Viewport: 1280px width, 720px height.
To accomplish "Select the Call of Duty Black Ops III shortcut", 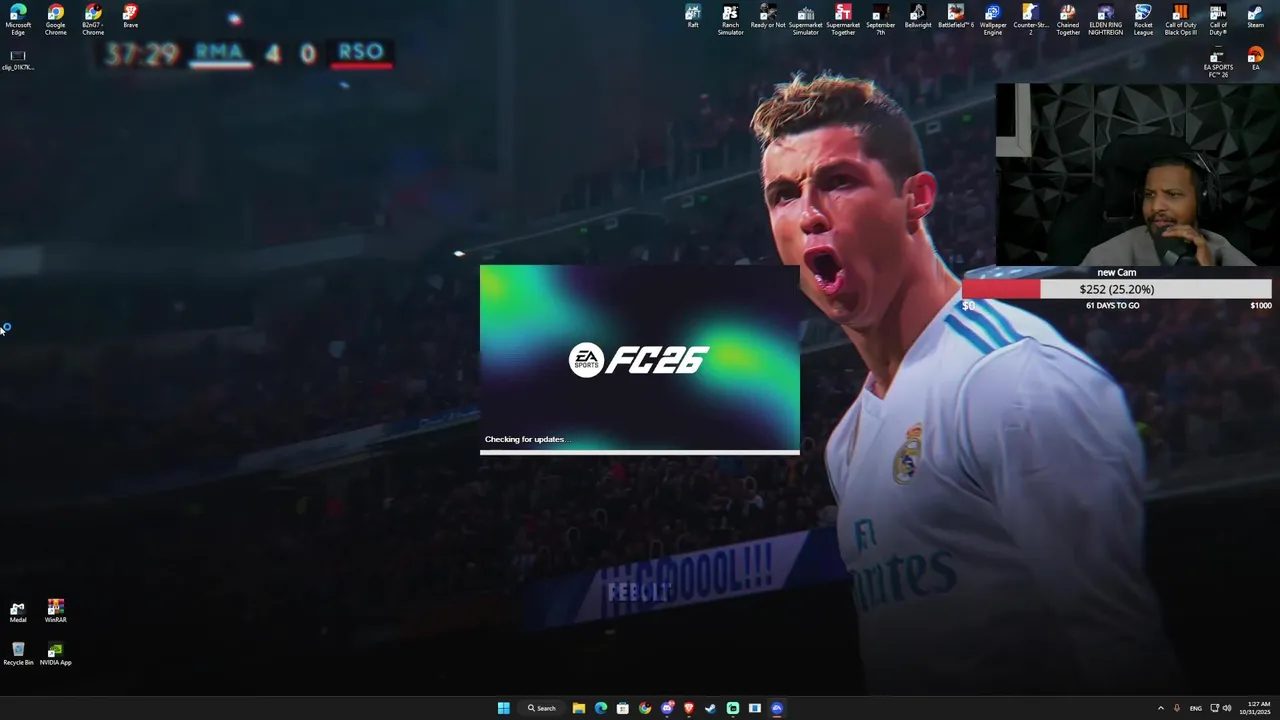I will click(x=1180, y=19).
